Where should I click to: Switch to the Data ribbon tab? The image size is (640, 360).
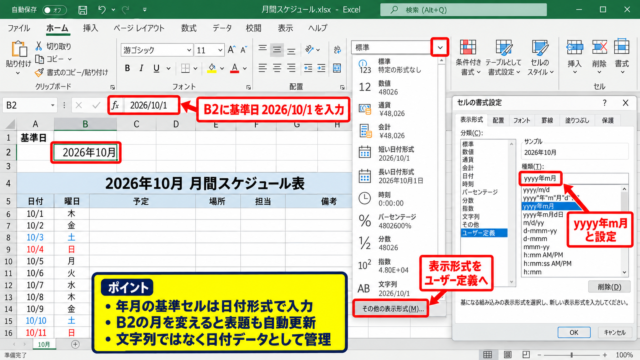click(x=222, y=28)
